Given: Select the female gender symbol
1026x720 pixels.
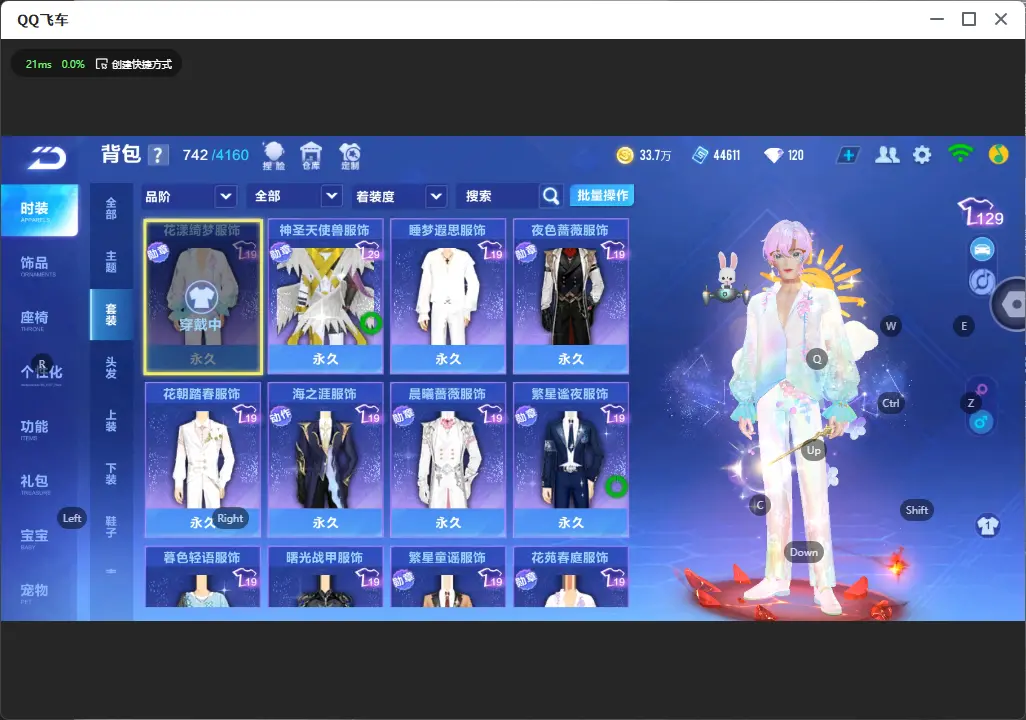Looking at the screenshot, I should click(982, 389).
